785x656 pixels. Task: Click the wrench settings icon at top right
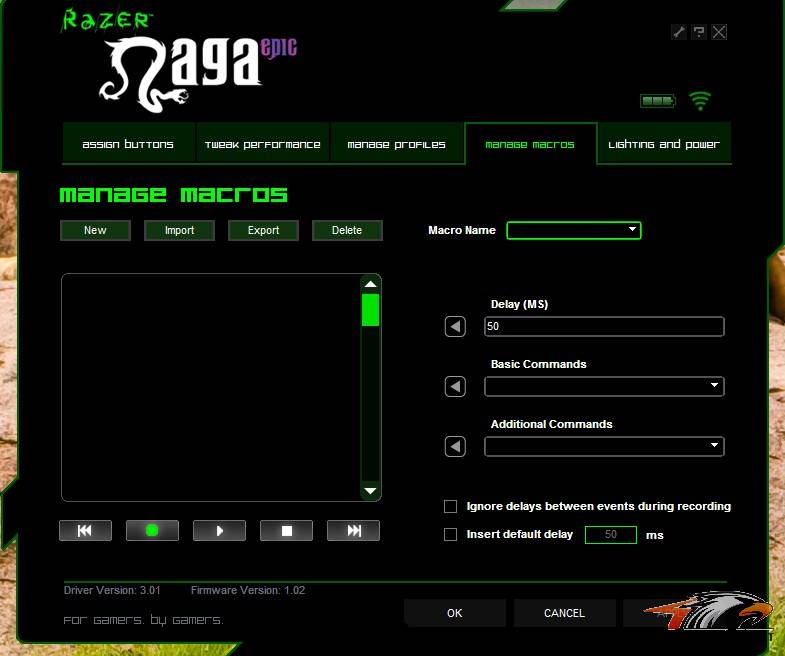coord(678,33)
